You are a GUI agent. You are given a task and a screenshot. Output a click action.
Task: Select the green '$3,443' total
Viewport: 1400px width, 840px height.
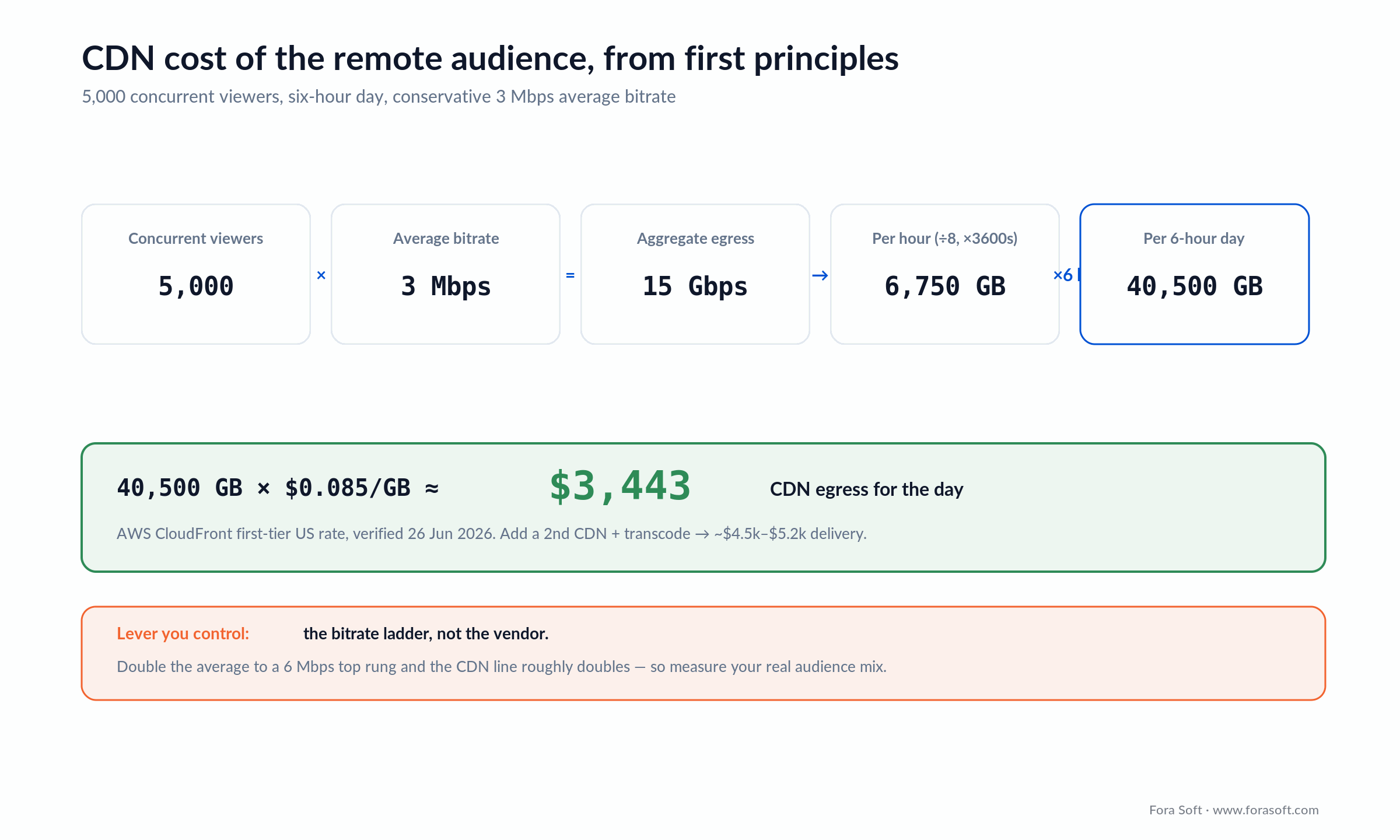(x=620, y=485)
